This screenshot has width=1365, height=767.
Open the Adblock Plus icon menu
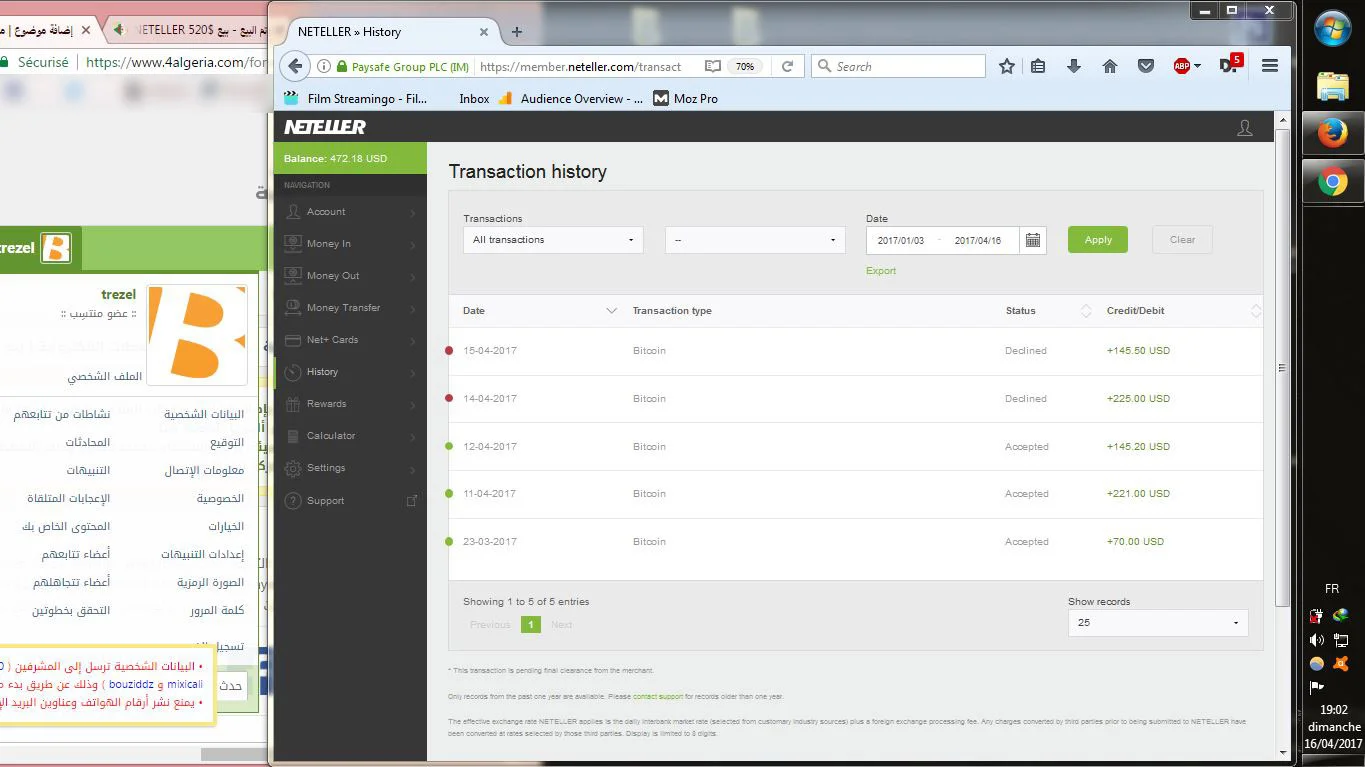(x=1185, y=67)
